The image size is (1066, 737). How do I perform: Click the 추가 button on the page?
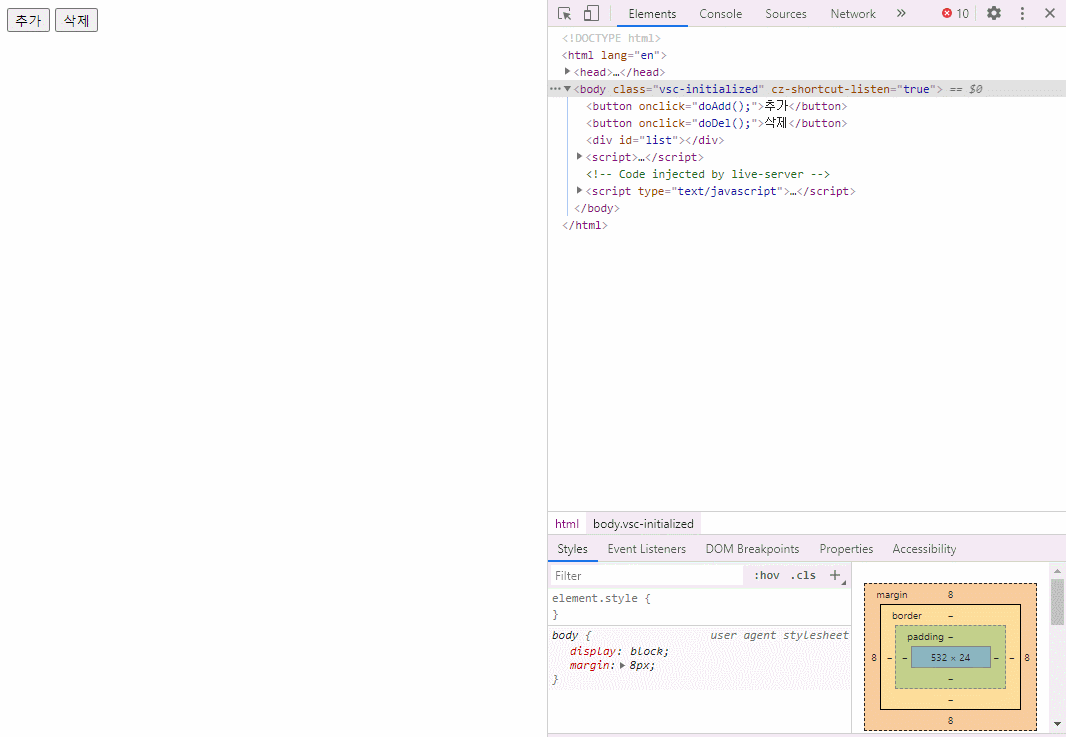coord(29,20)
